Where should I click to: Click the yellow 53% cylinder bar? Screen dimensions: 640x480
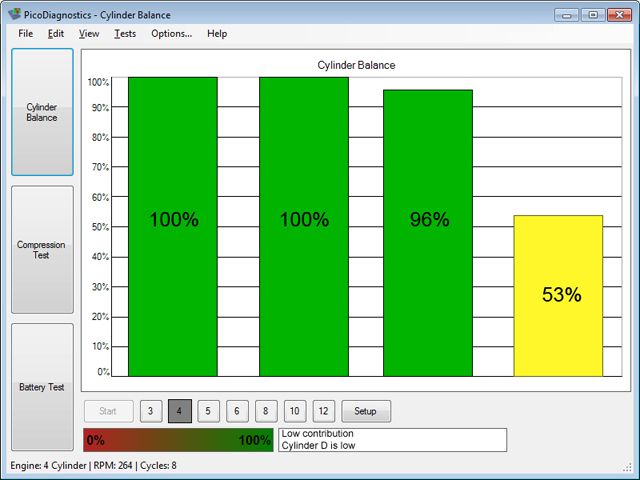pyautogui.click(x=558, y=295)
